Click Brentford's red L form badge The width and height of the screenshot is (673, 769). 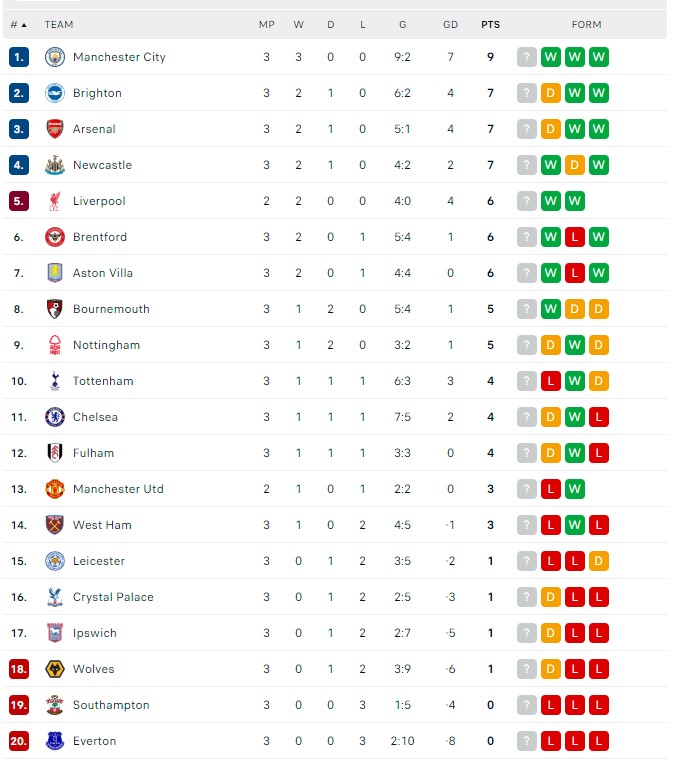coord(574,237)
